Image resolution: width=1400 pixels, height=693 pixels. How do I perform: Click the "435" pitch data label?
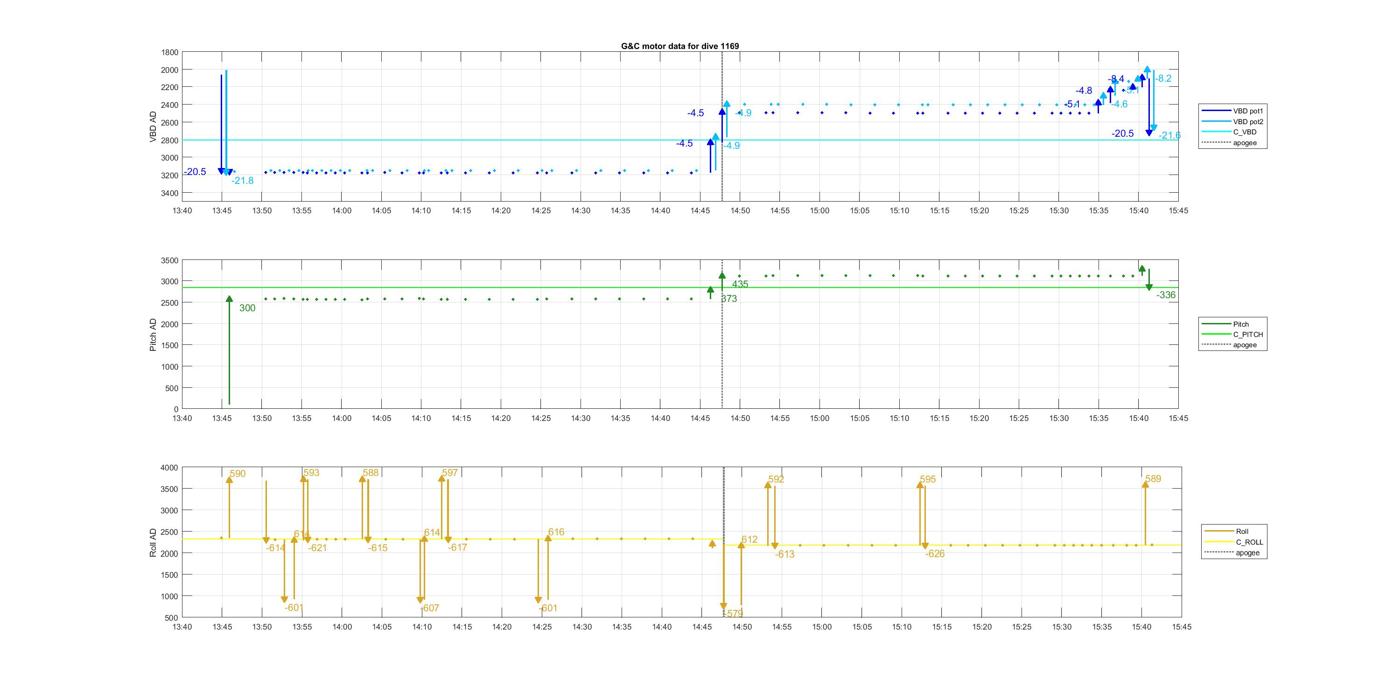point(740,285)
